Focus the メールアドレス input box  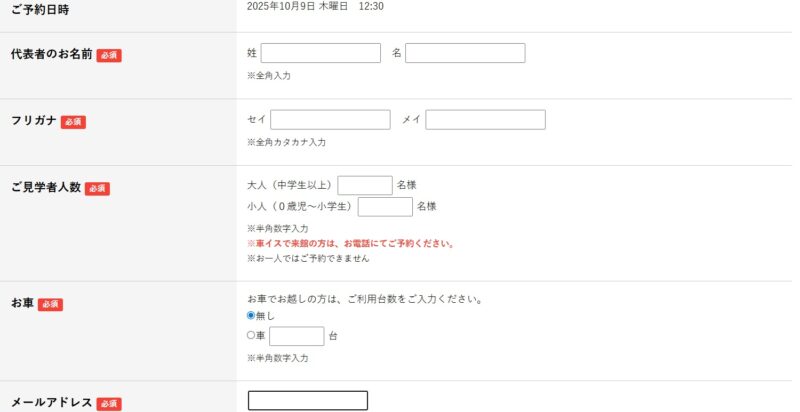(x=308, y=401)
